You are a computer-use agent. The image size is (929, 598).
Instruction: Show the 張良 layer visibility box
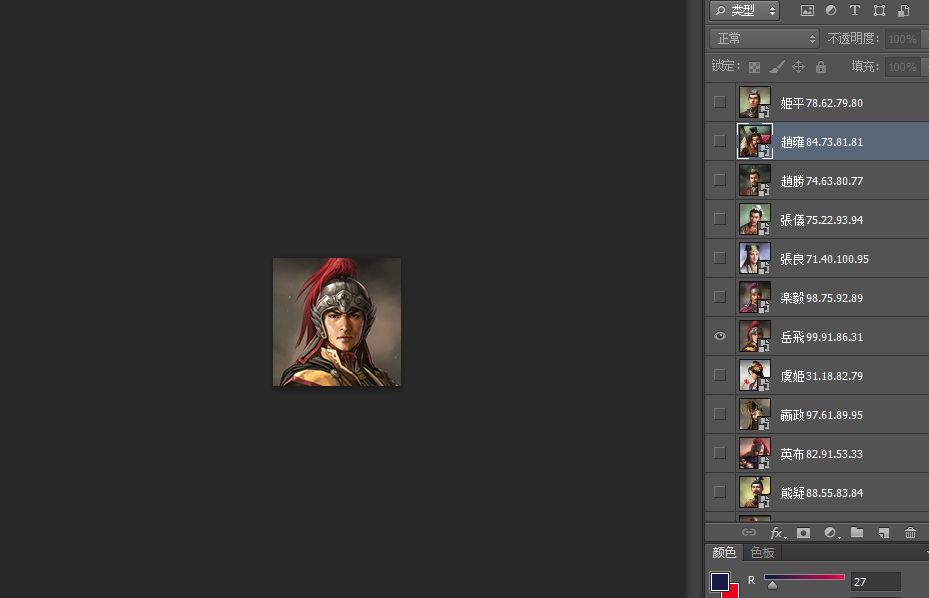pos(719,258)
